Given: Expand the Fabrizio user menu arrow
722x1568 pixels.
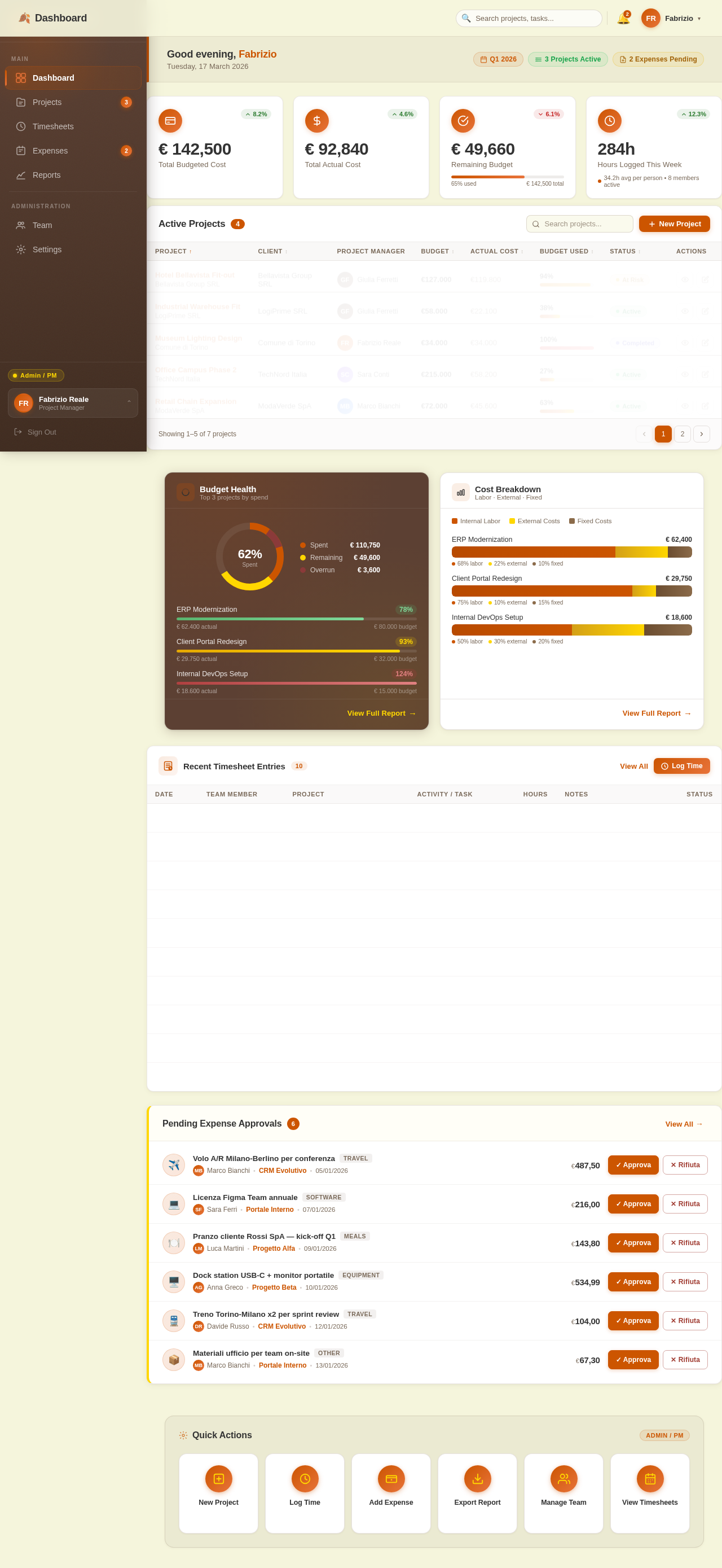Looking at the screenshot, I should pos(699,18).
